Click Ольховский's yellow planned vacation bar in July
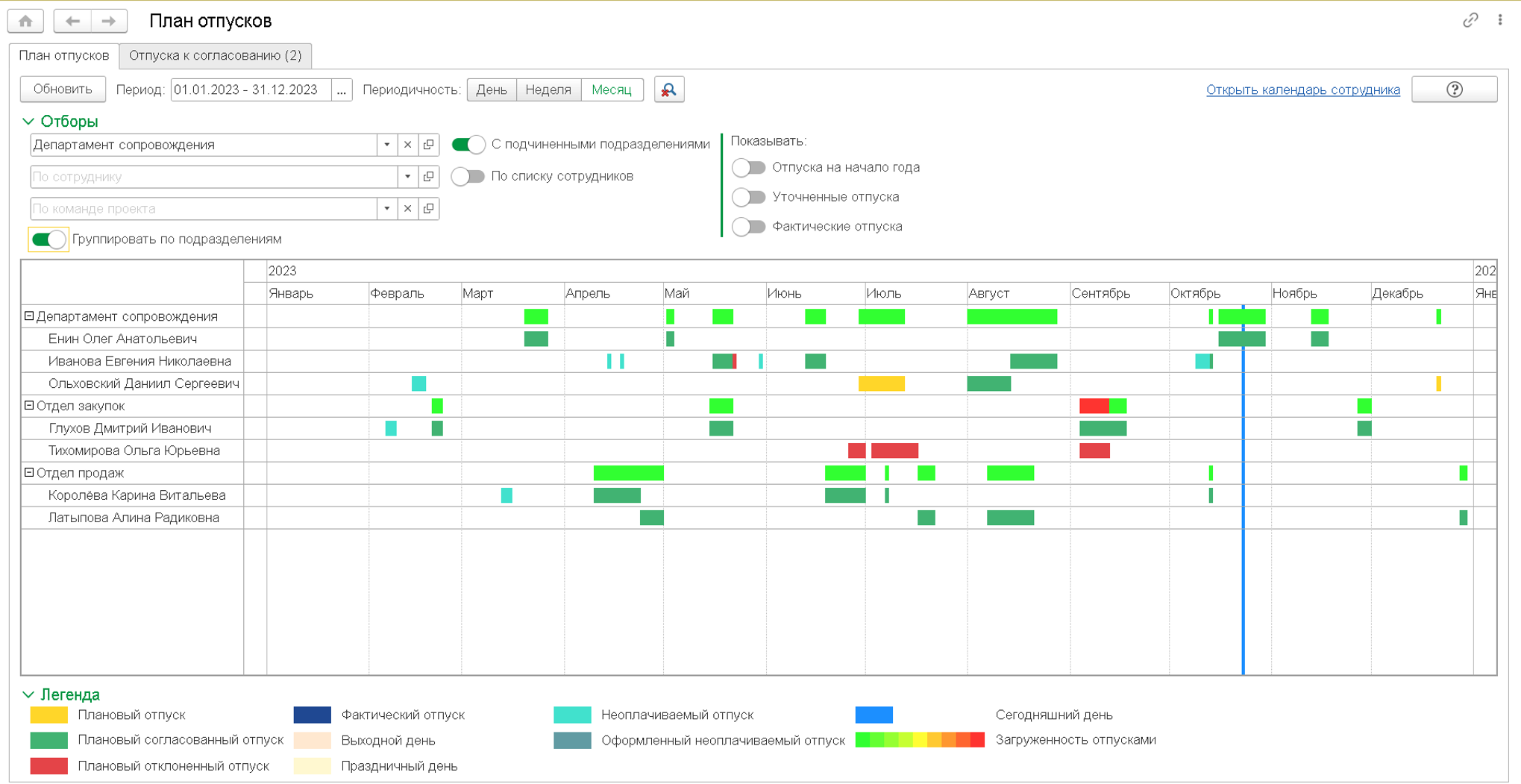This screenshot has height=784, width=1521. coord(881,383)
